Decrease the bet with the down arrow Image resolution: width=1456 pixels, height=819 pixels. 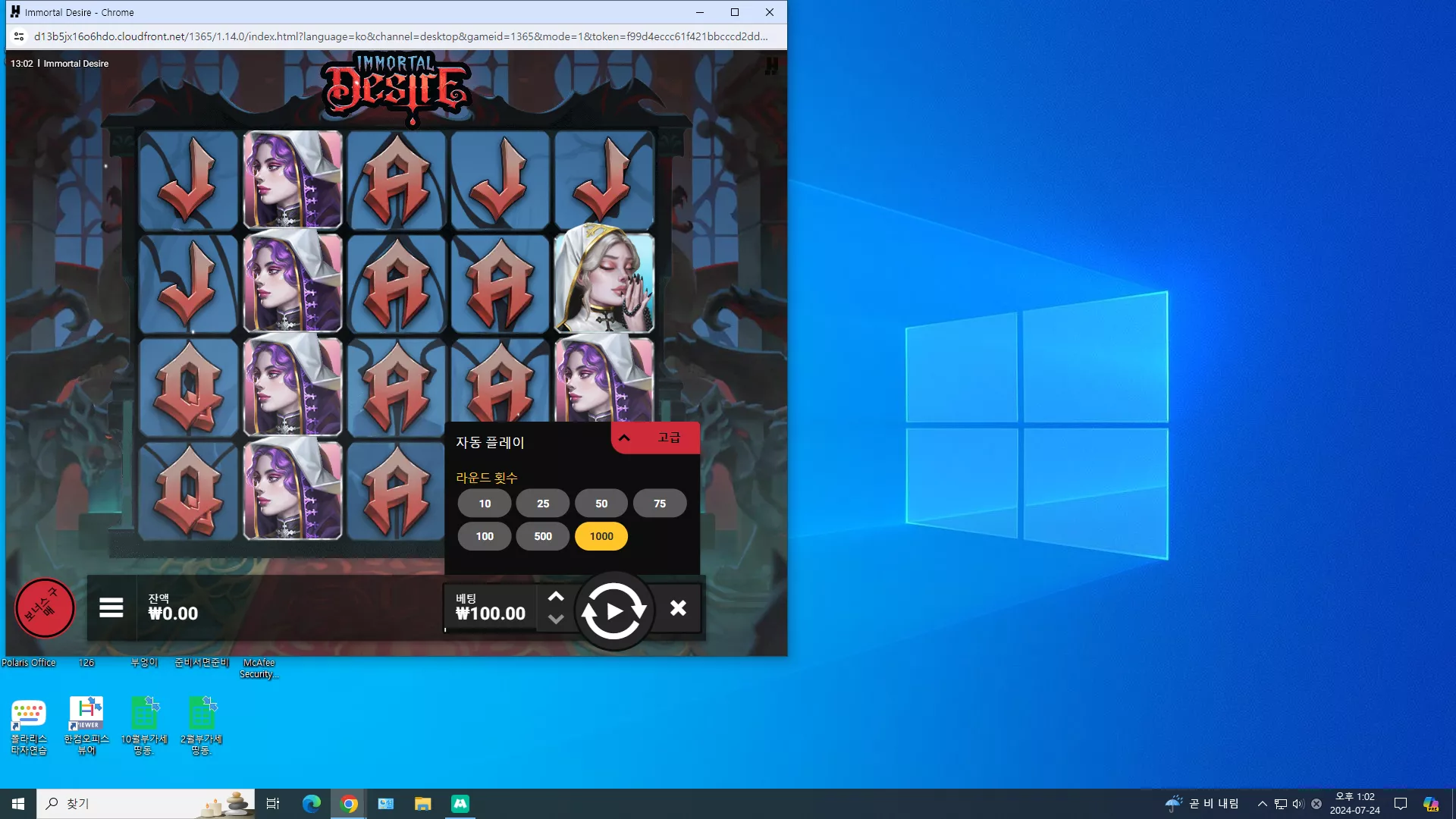tap(556, 620)
